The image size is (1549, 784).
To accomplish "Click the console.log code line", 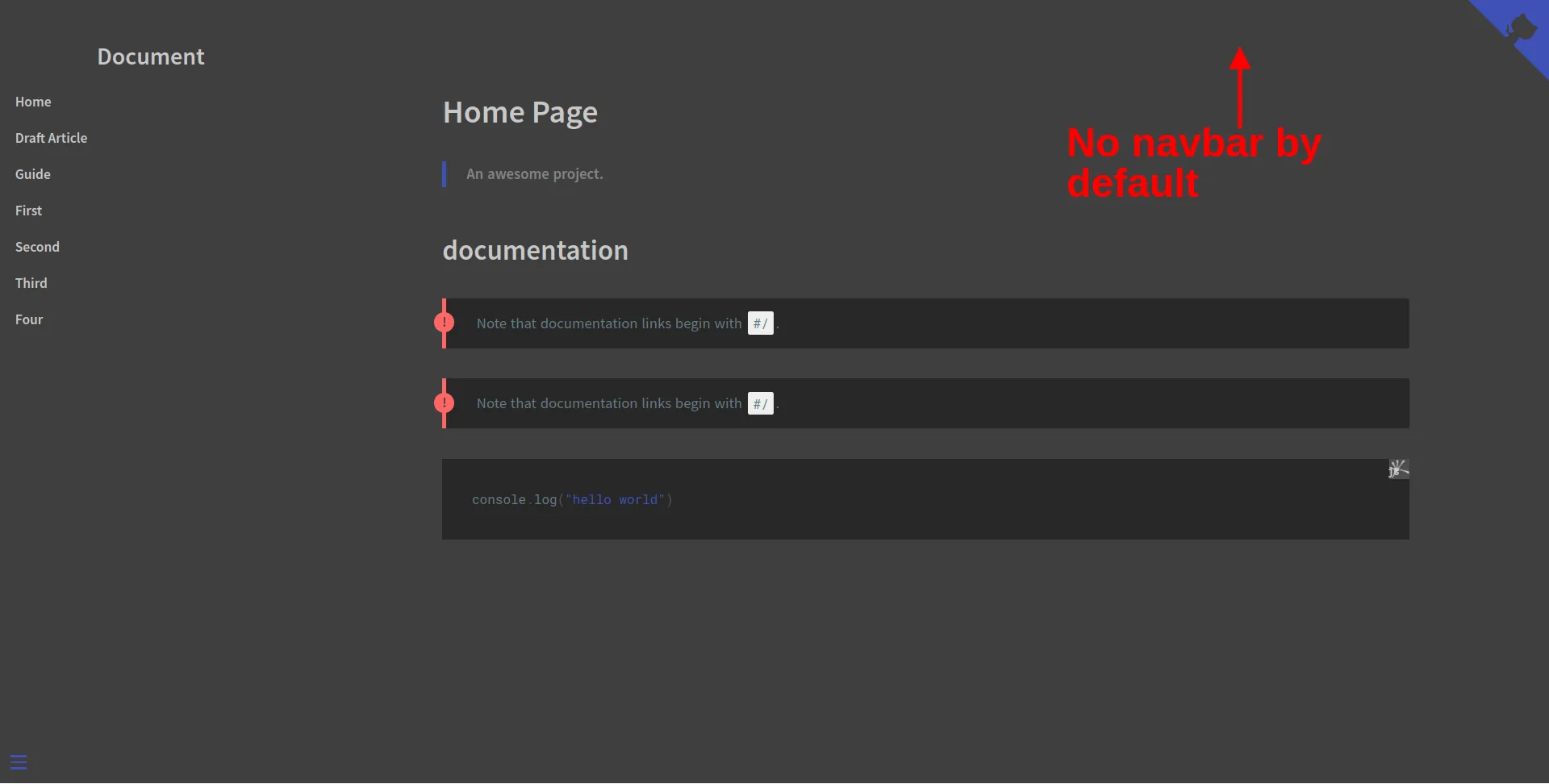I will coord(571,500).
